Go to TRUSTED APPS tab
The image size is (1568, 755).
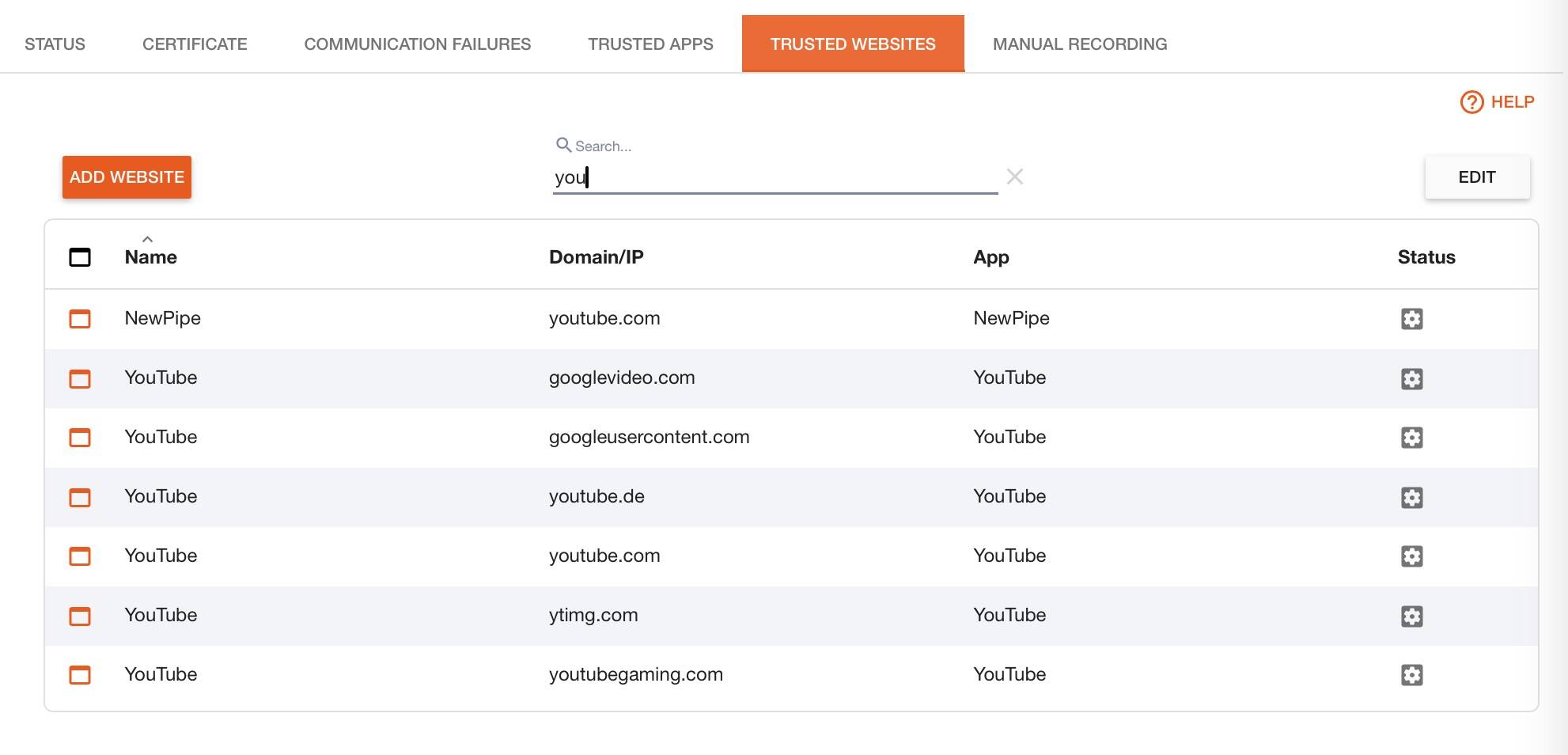[x=650, y=44]
